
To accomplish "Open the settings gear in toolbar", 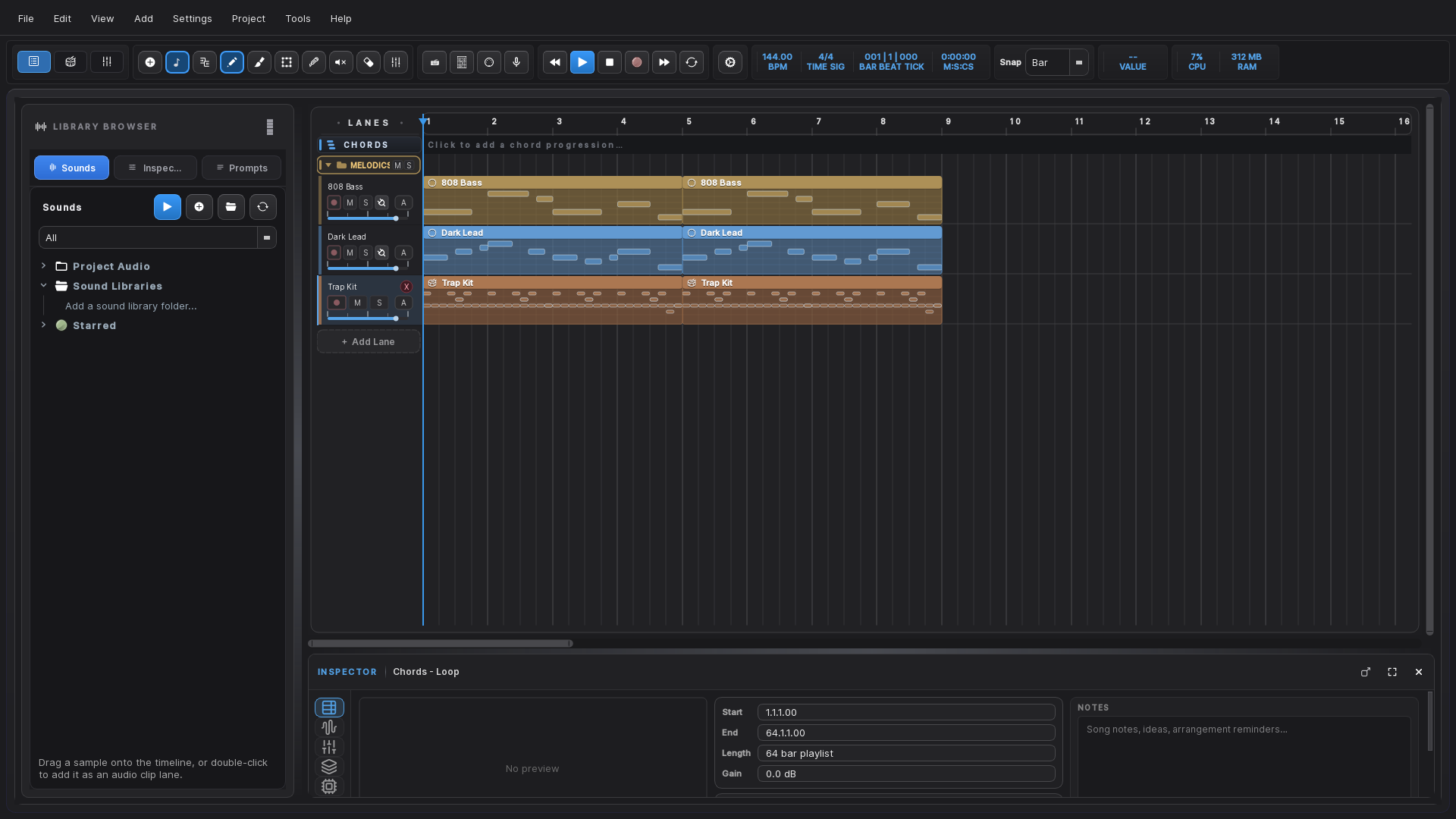I will [x=730, y=62].
